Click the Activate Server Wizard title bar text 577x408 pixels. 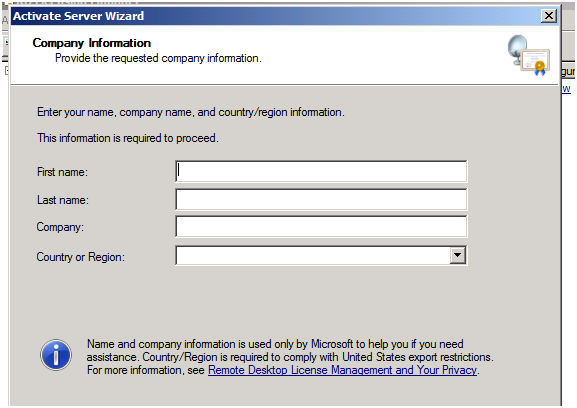[78, 16]
